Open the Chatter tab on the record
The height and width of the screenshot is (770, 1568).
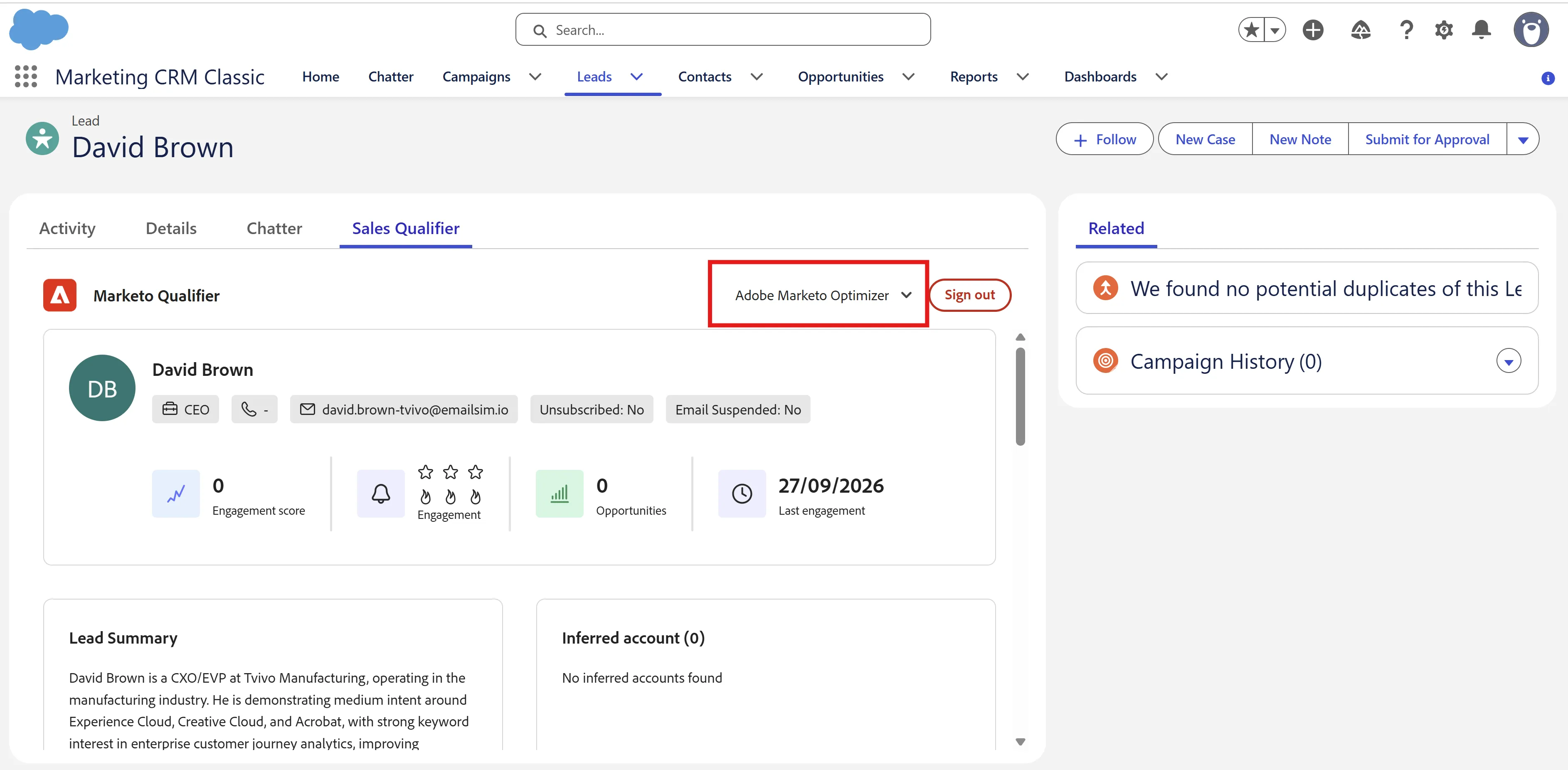click(x=274, y=228)
